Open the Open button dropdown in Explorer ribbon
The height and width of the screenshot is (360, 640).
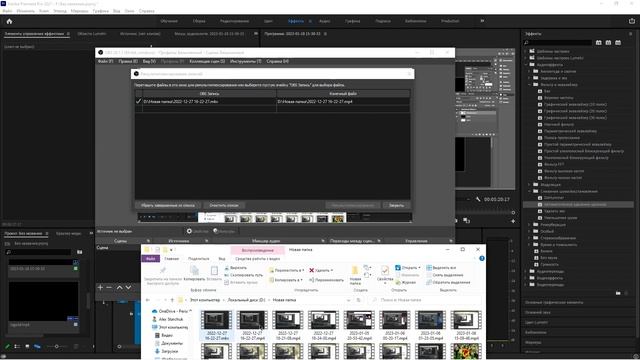point(419,268)
